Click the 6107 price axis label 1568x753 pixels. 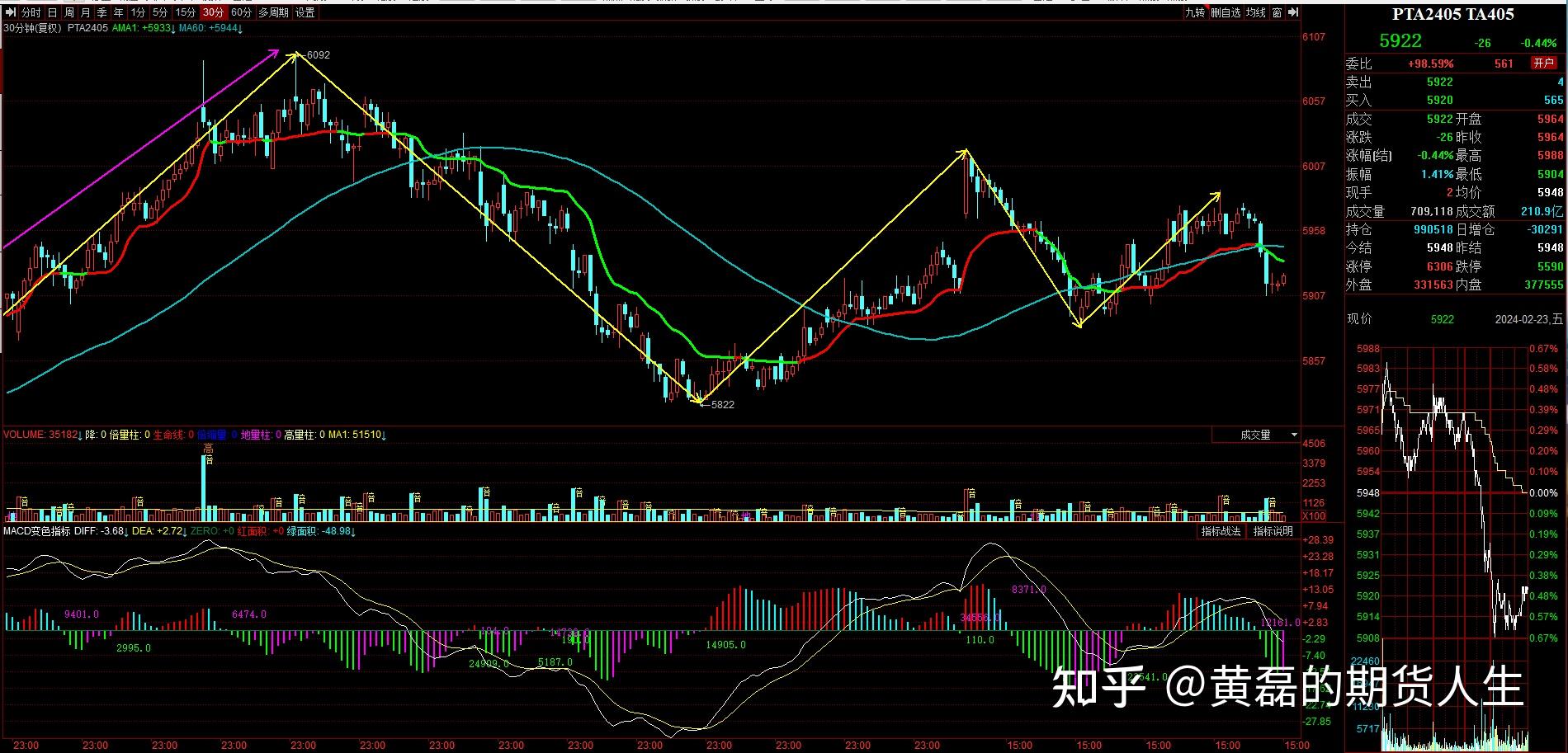(1313, 37)
